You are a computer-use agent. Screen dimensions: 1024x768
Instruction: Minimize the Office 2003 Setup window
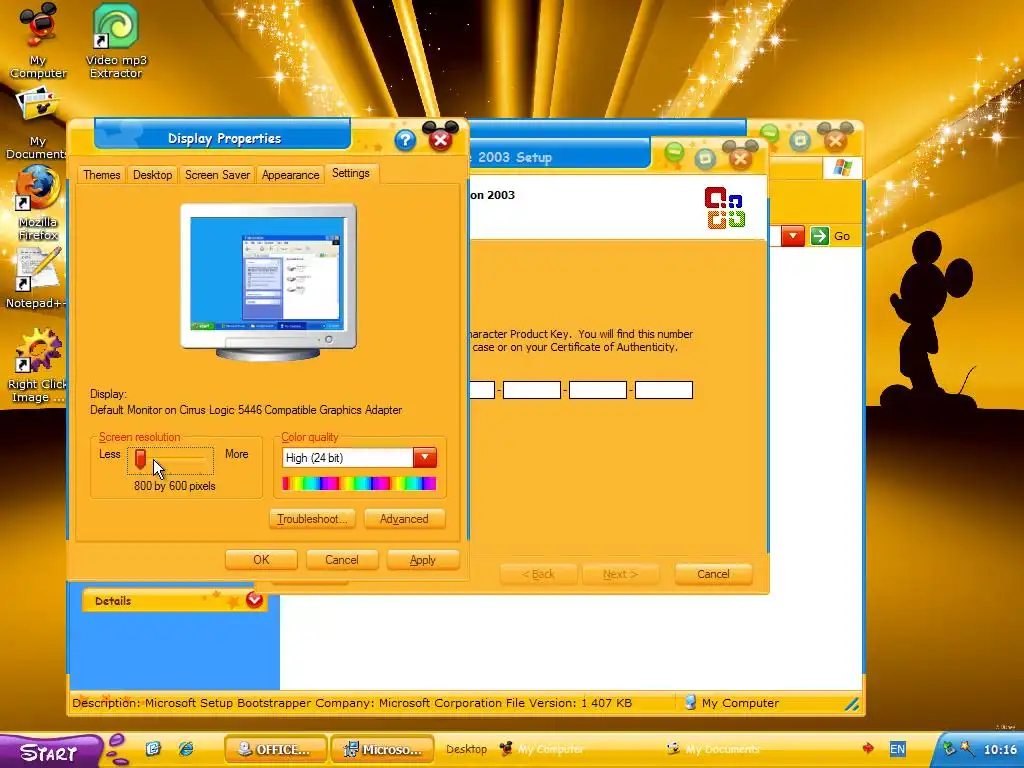(674, 153)
